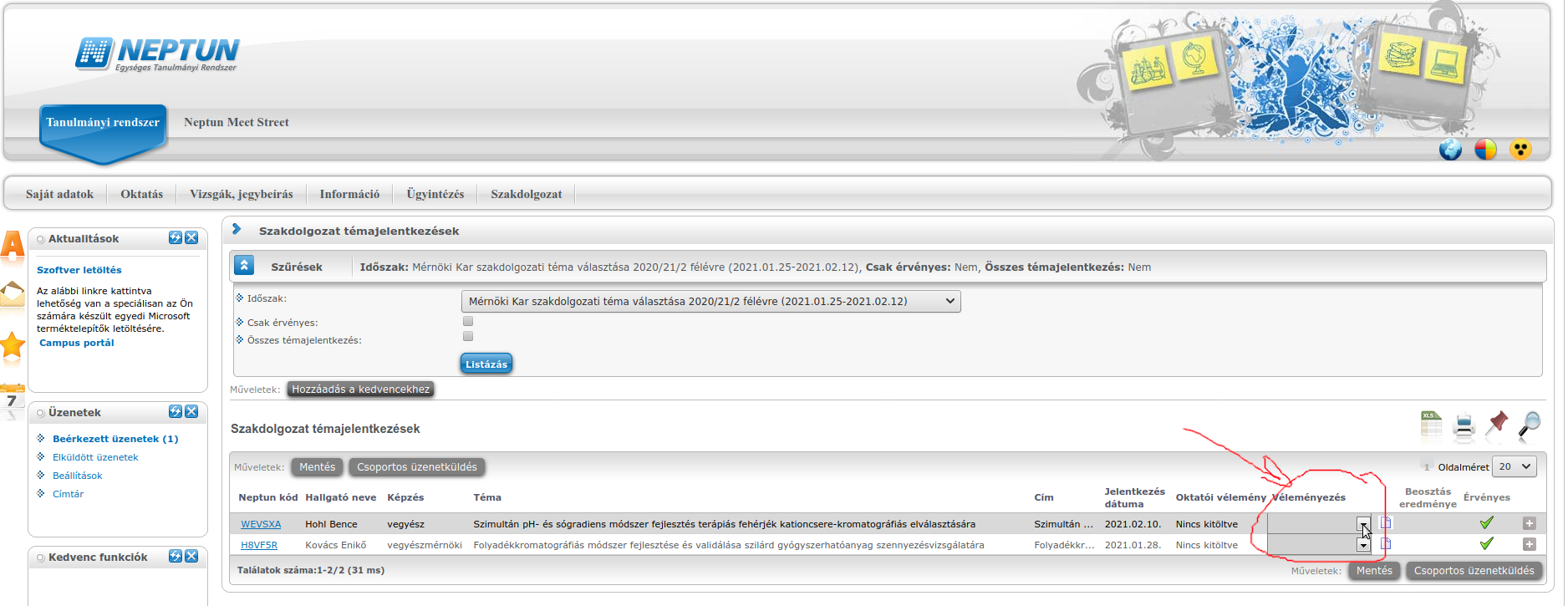Click the globe language icon in header
Screen dimensions: 1568x606
(x=1450, y=150)
